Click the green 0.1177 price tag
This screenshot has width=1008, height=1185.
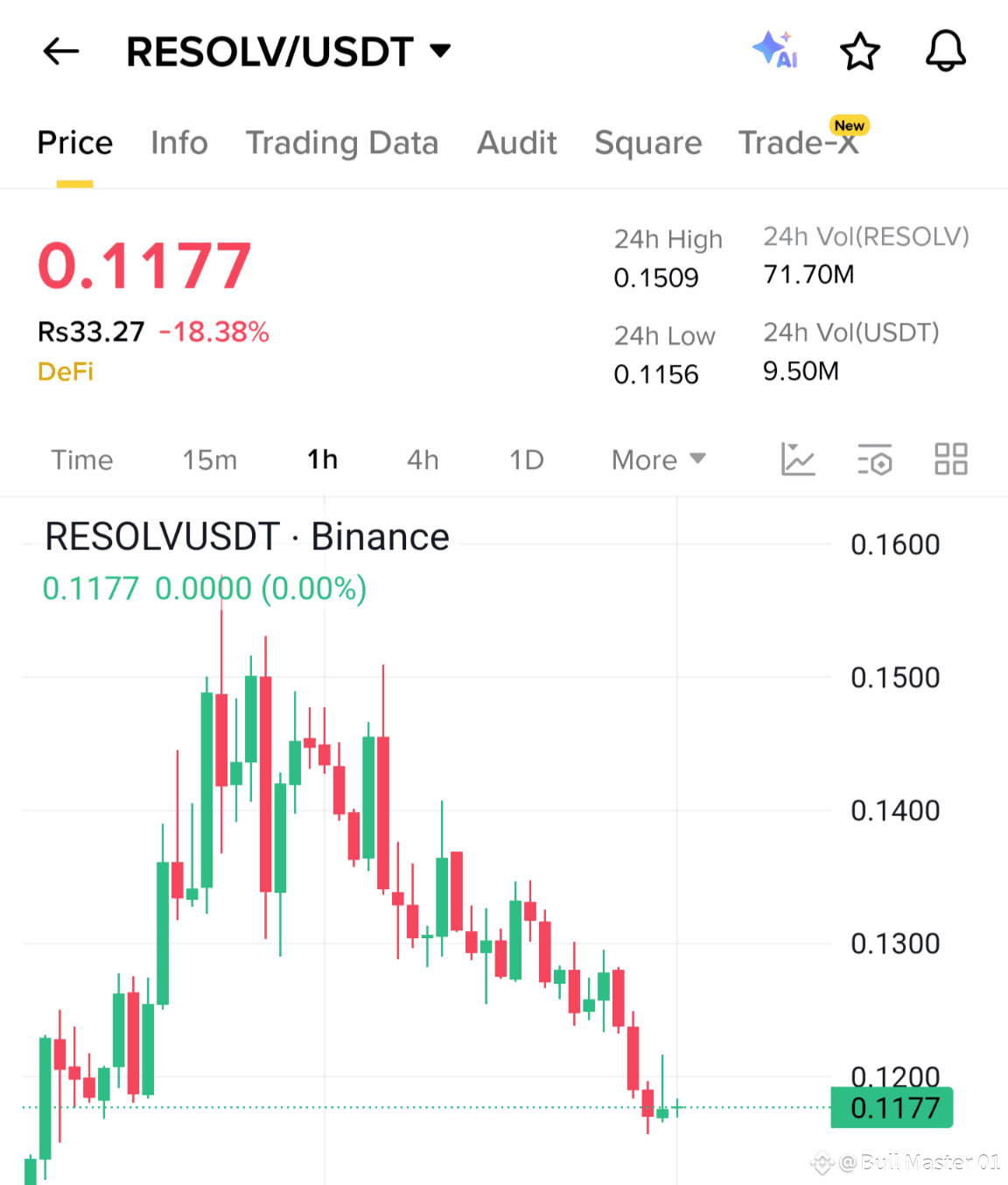[891, 1108]
